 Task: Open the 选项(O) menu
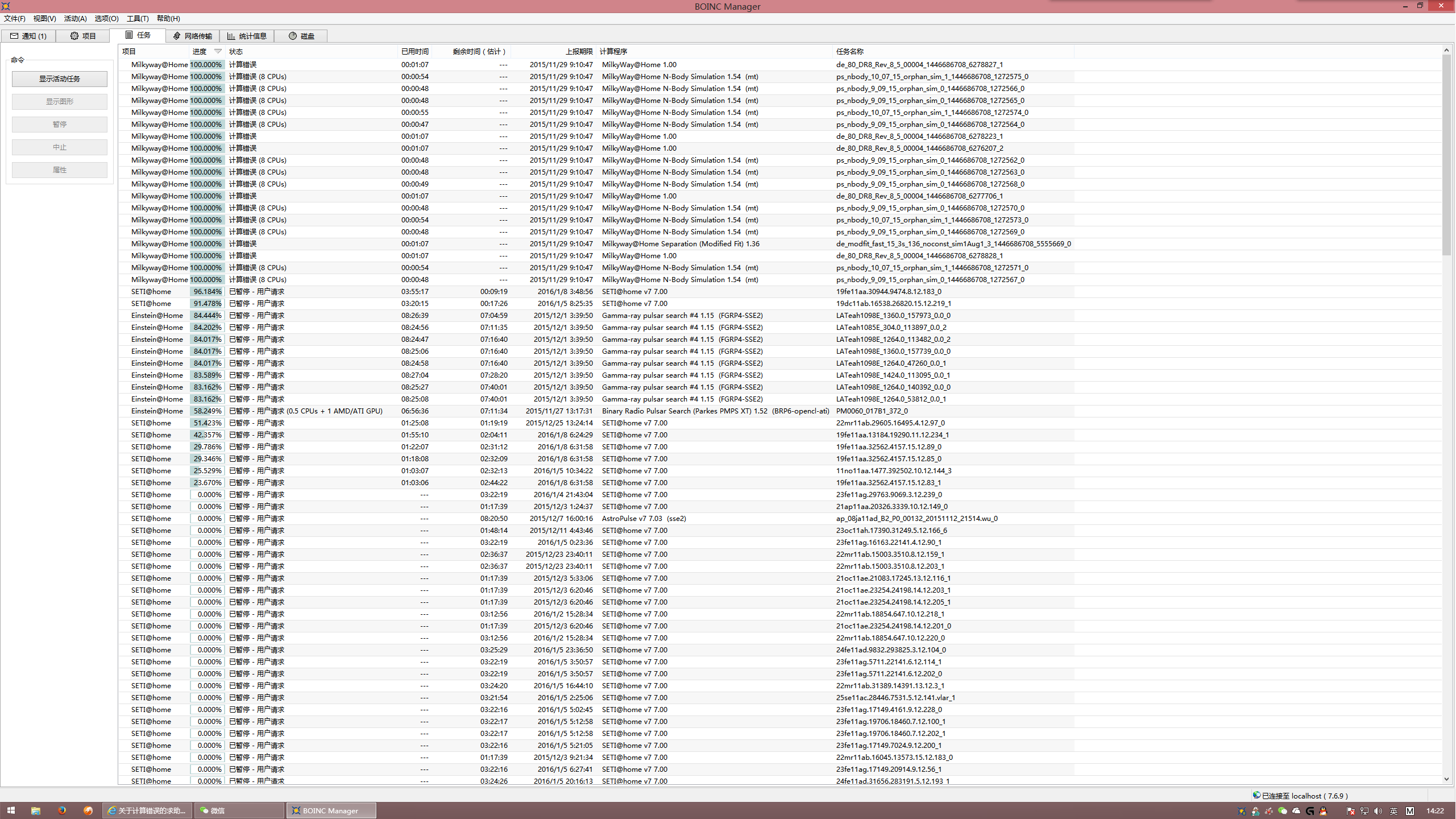[106, 18]
